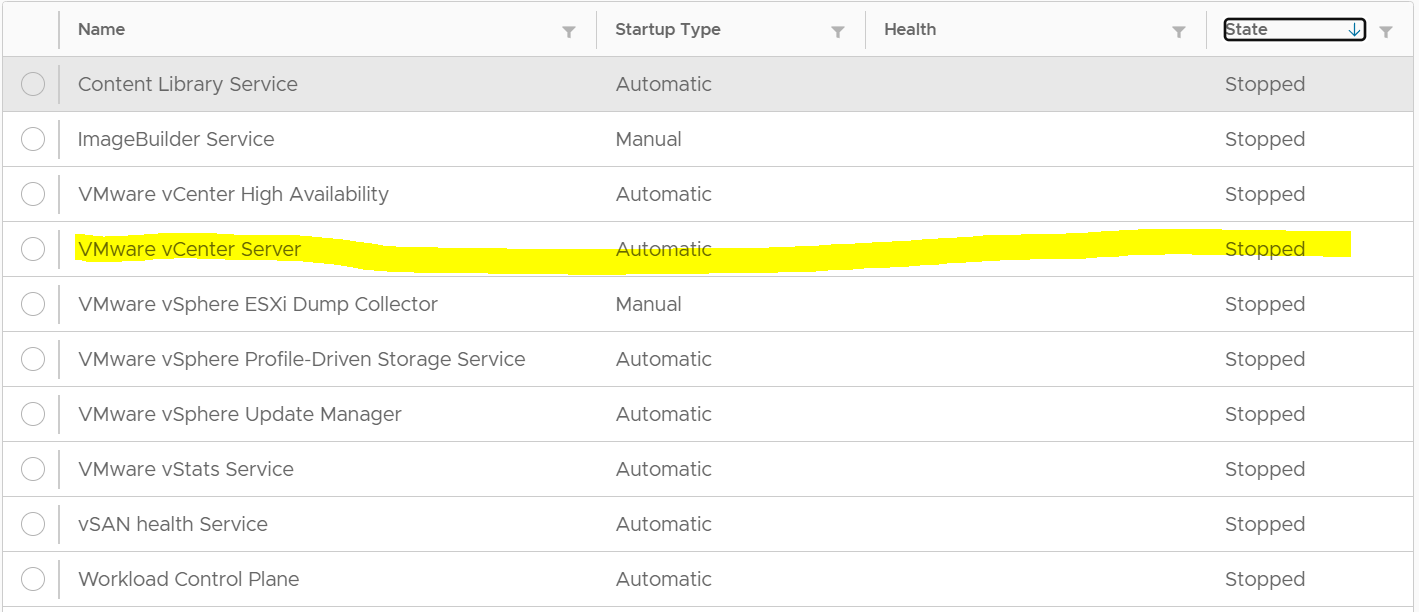Open the State column sort dropdown
Image resolution: width=1419 pixels, height=612 pixels.
click(1294, 29)
